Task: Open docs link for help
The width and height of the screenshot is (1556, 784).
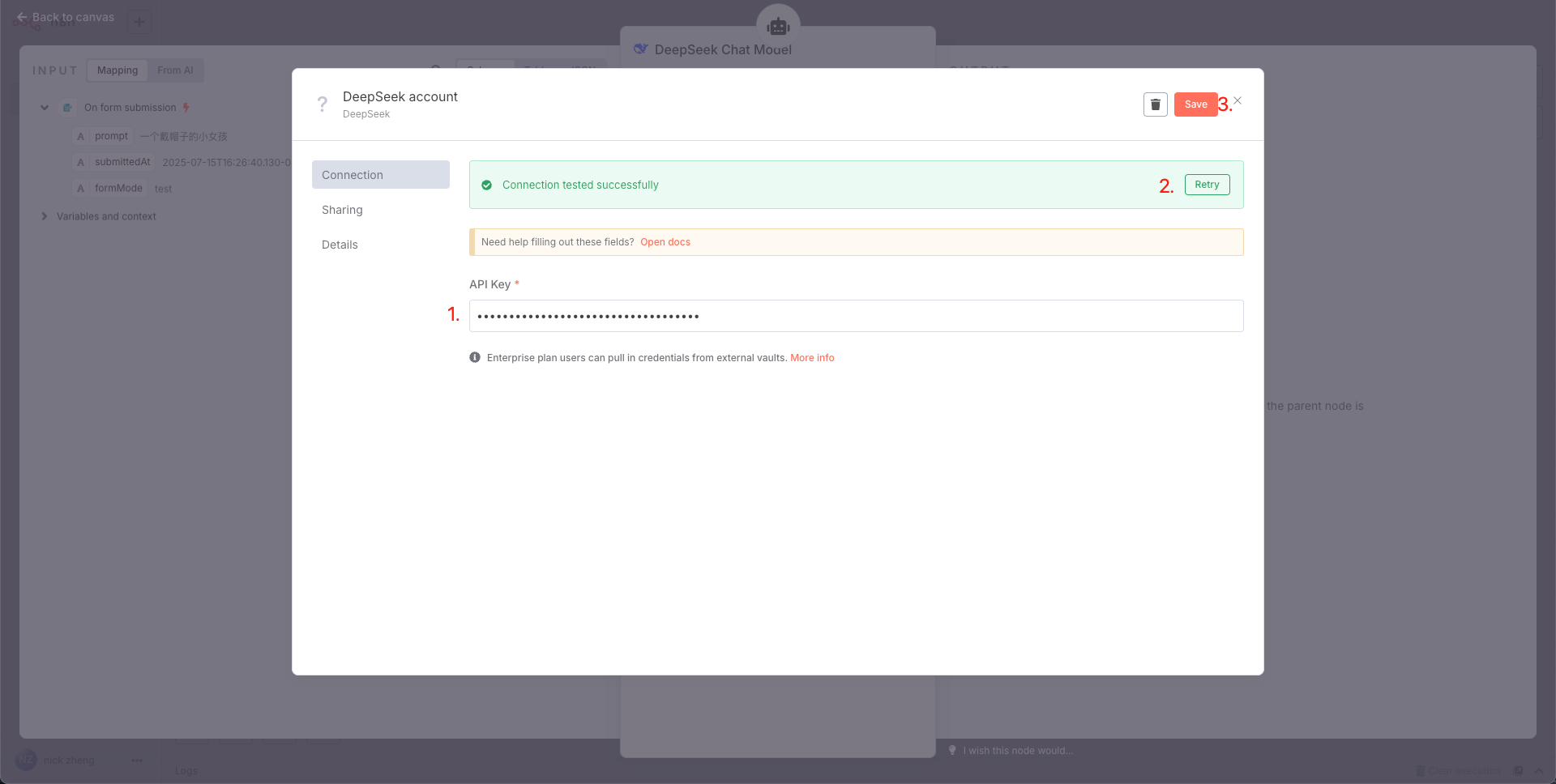Action: point(665,242)
